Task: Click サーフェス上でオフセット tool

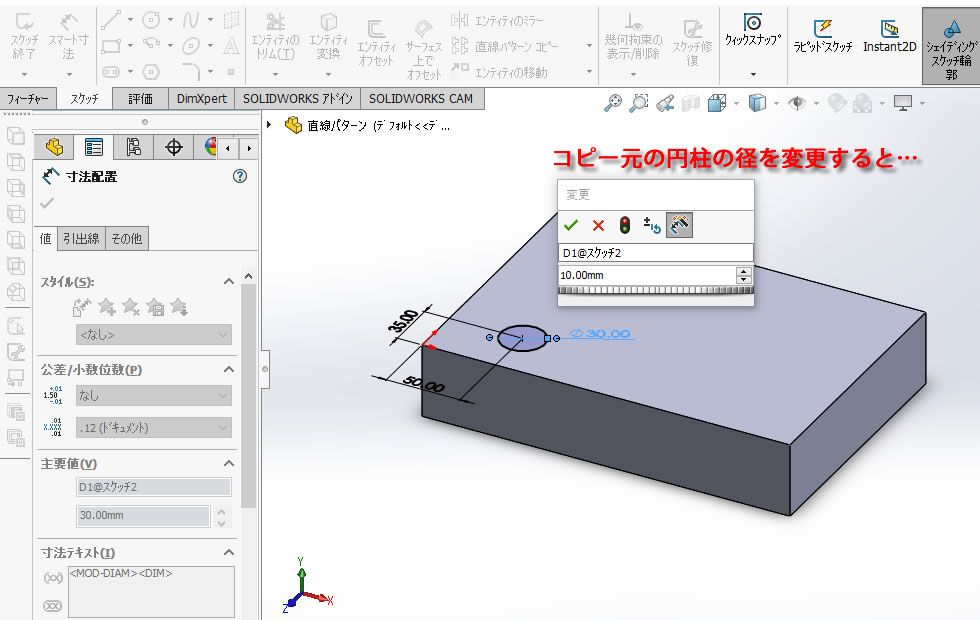Action: pos(424,50)
